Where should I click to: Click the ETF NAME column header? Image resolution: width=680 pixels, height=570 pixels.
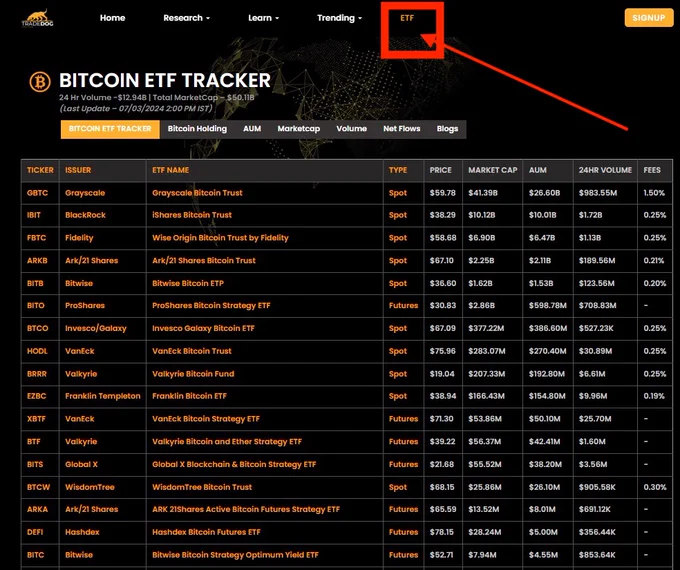tap(170, 170)
